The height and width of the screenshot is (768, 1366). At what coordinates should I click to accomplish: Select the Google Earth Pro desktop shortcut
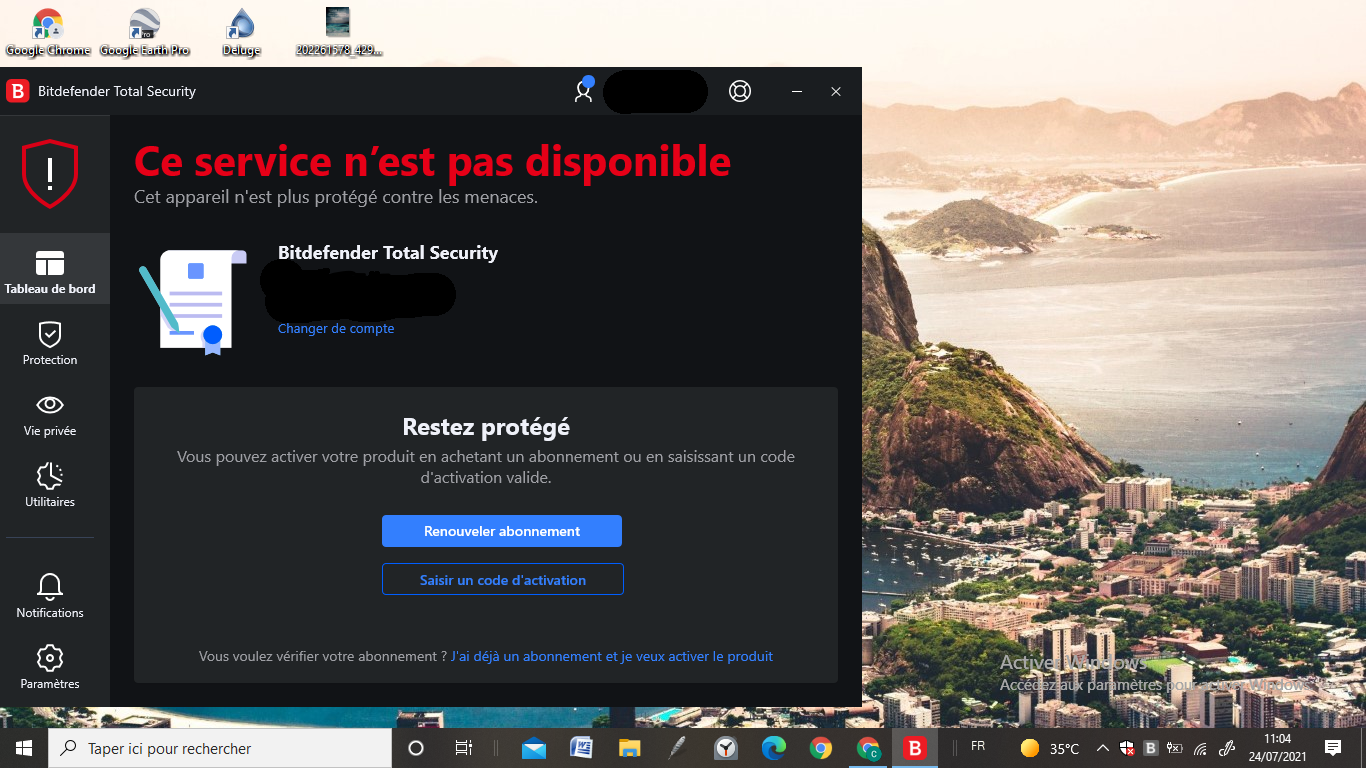[145, 32]
